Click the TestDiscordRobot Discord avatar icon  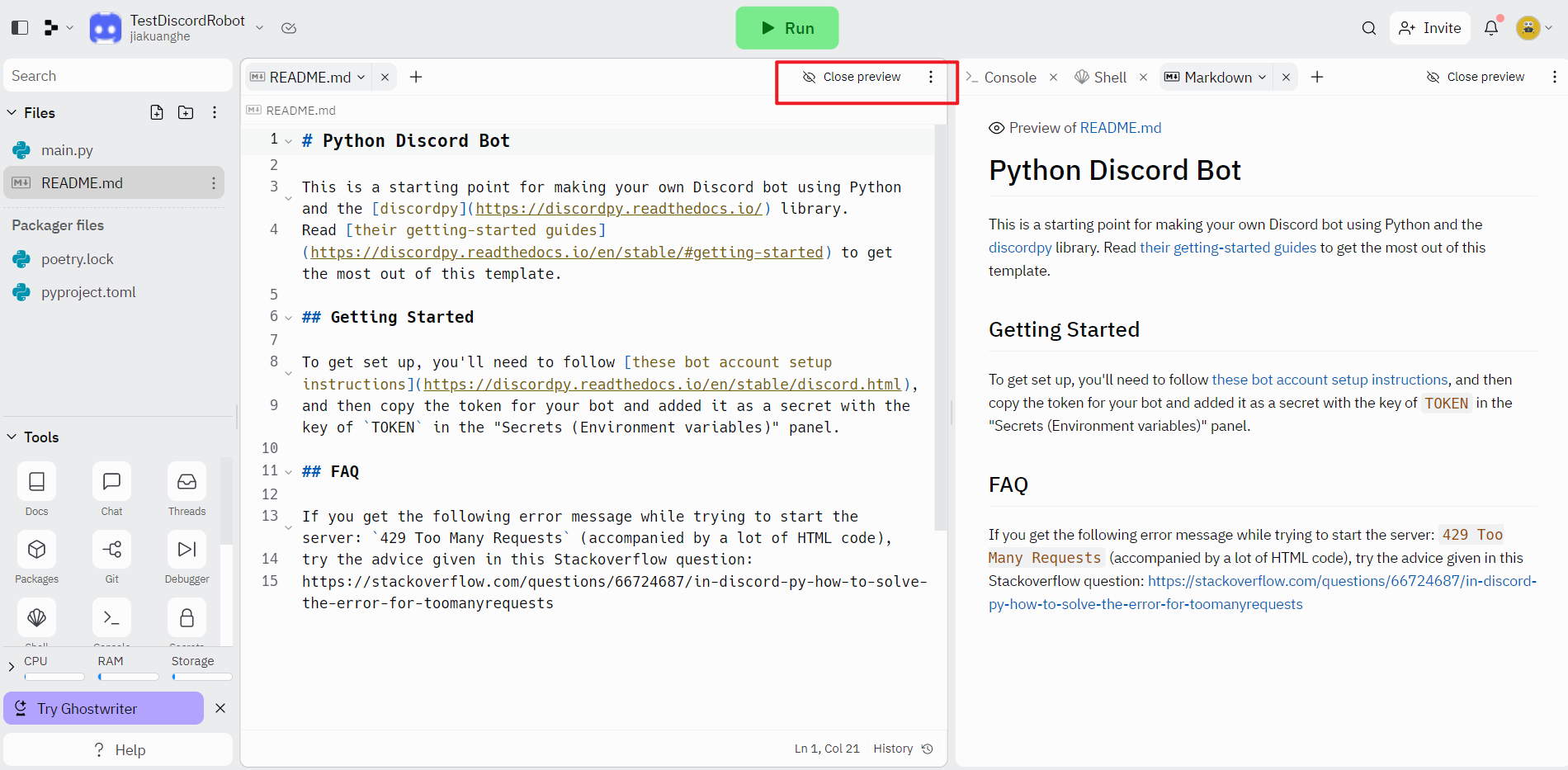(x=106, y=28)
